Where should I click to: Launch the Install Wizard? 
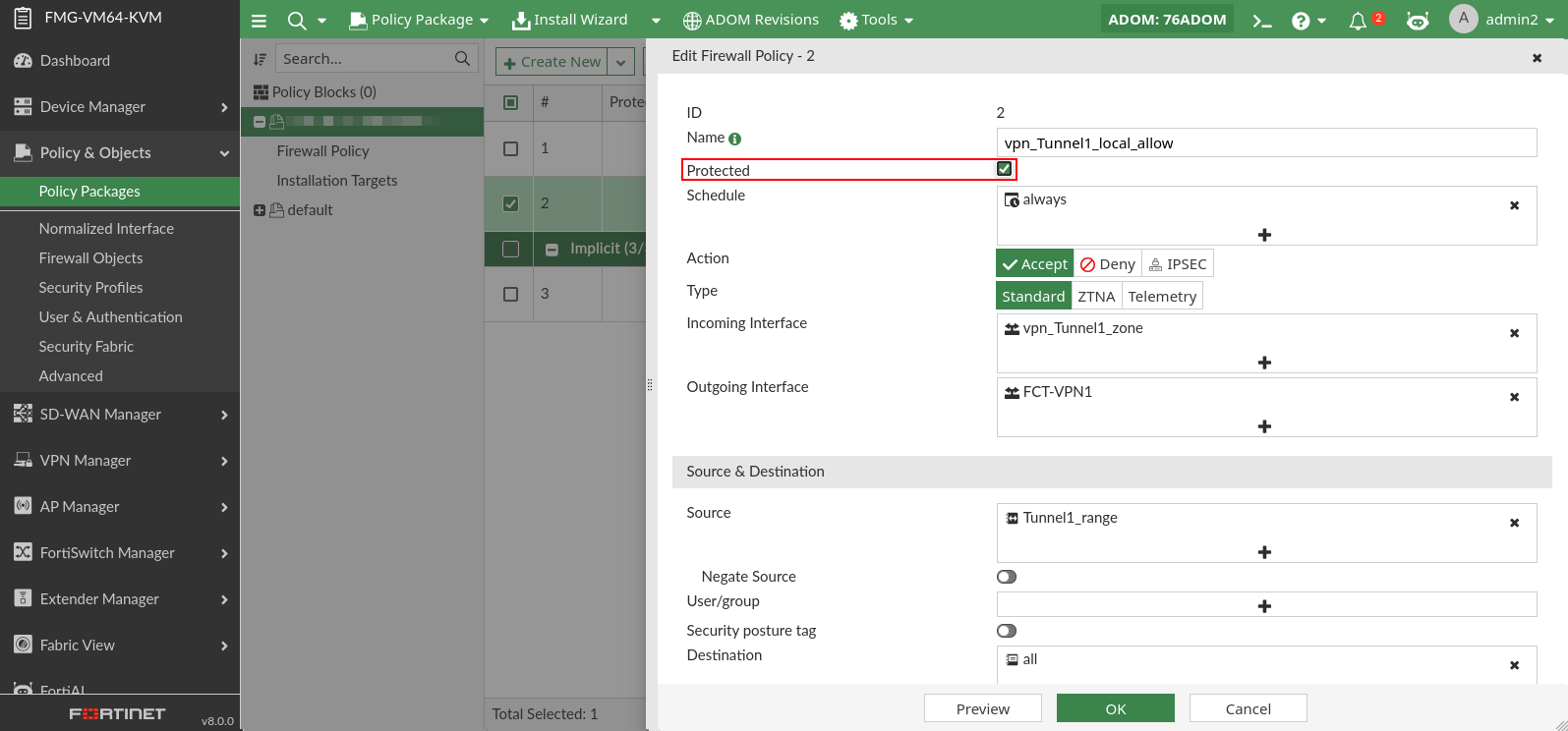[570, 20]
